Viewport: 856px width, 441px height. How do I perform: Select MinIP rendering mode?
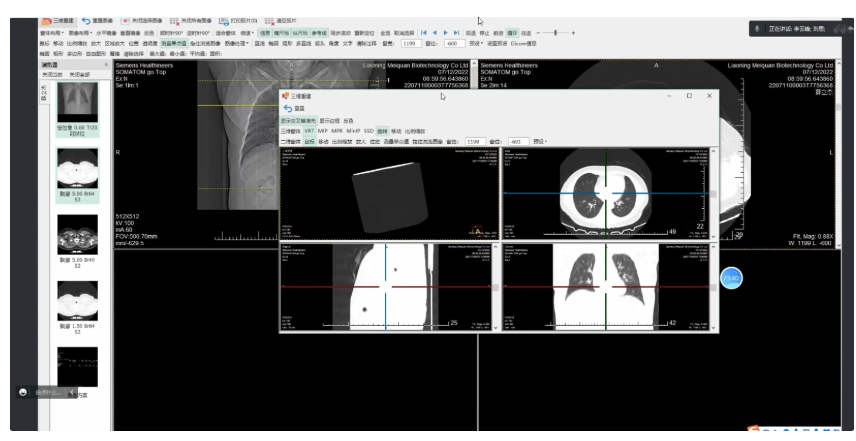pos(353,132)
